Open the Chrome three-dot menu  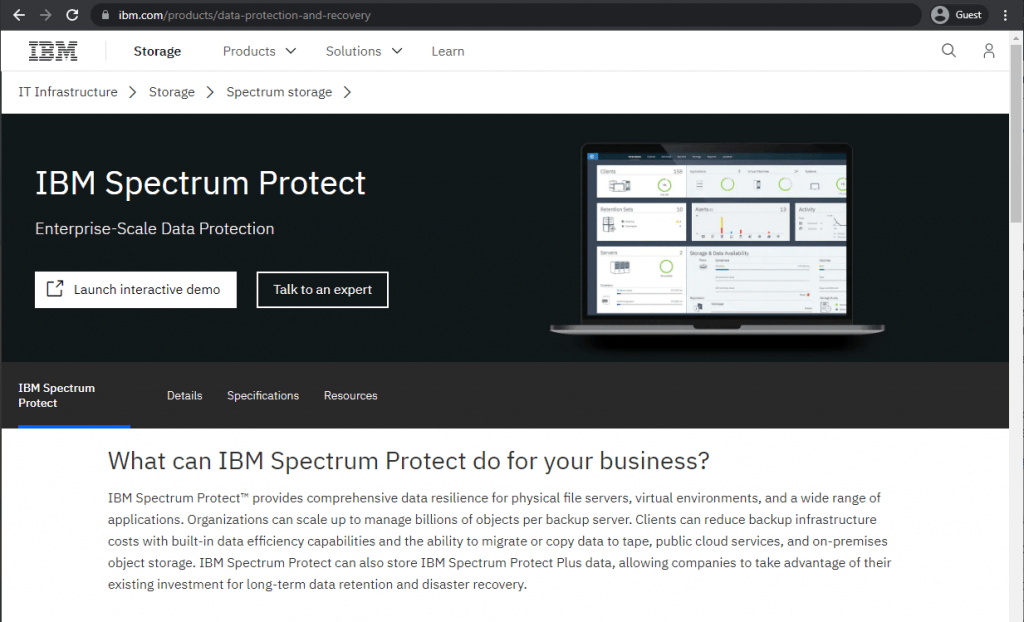(x=1005, y=15)
